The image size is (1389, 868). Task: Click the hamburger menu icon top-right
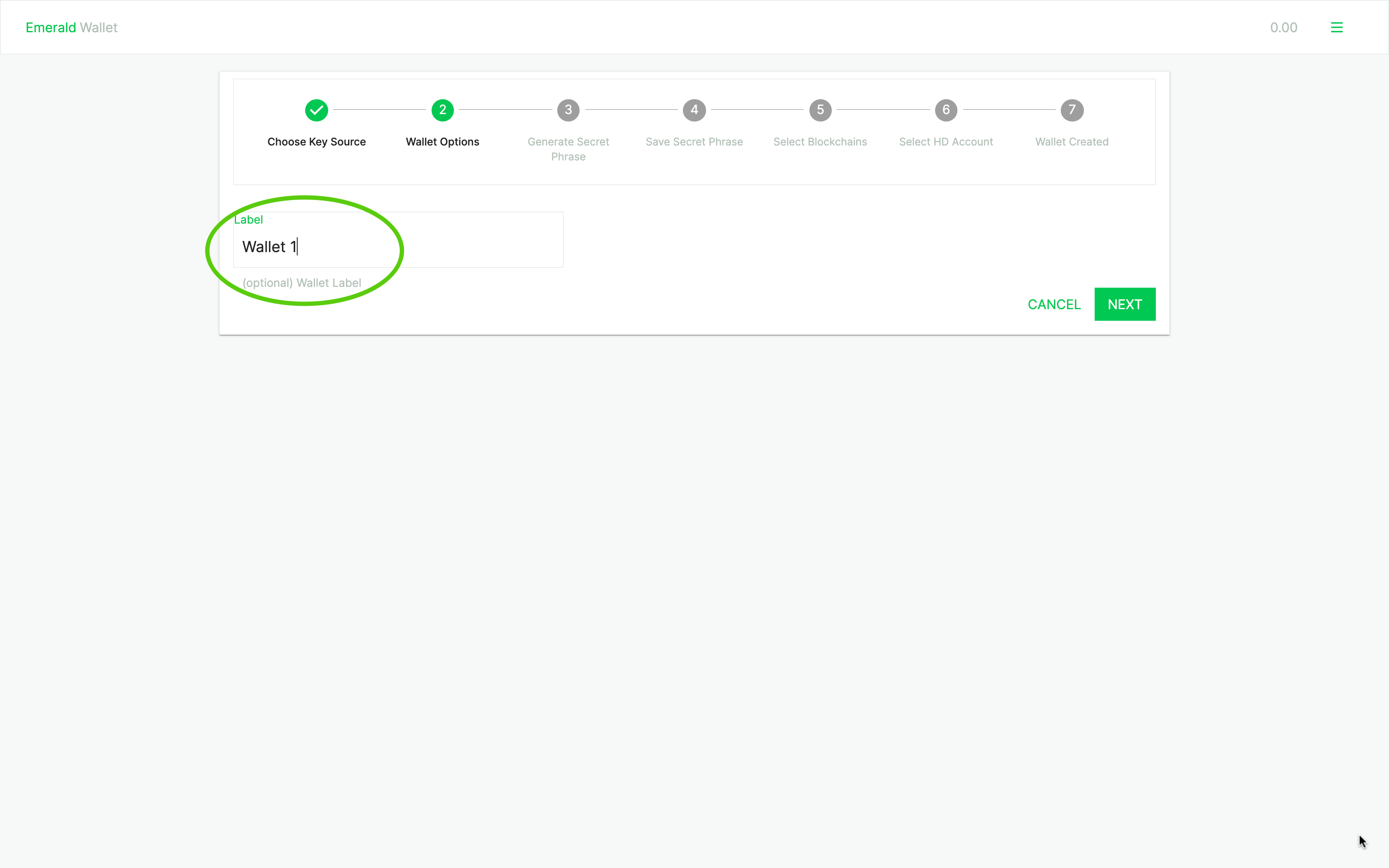pos(1337,27)
